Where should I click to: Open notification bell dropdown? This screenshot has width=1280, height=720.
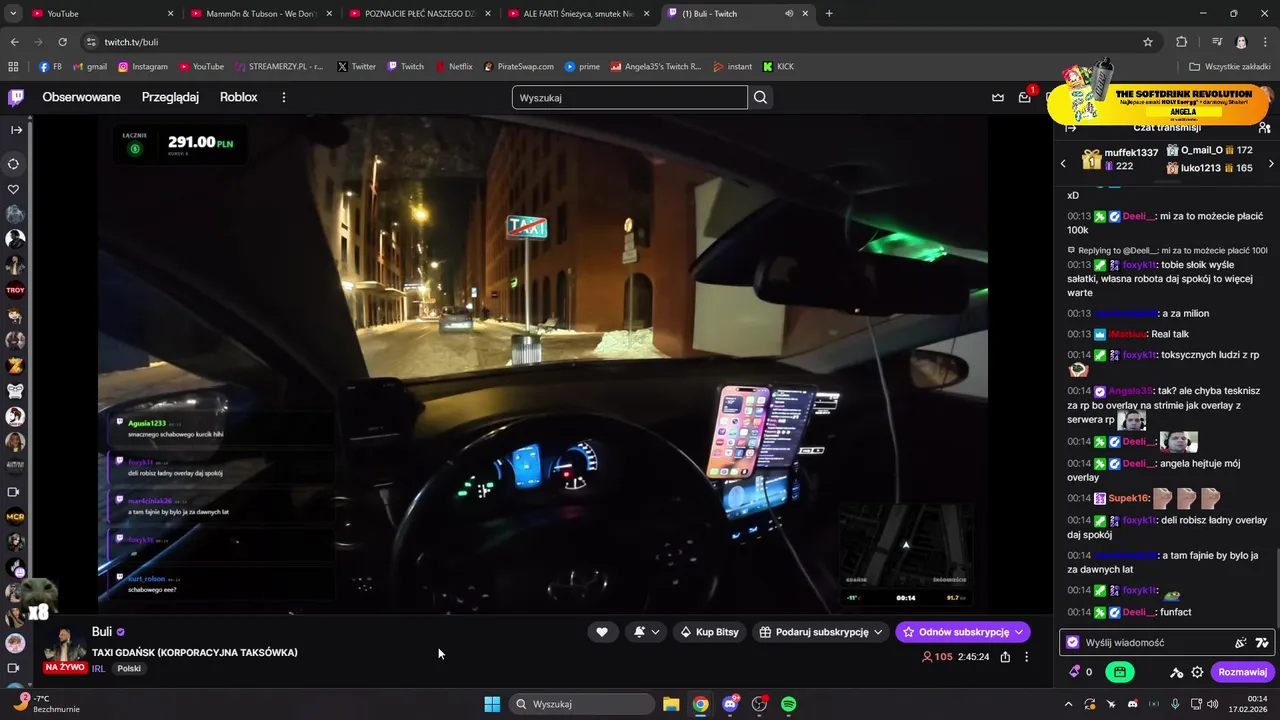click(x=647, y=632)
